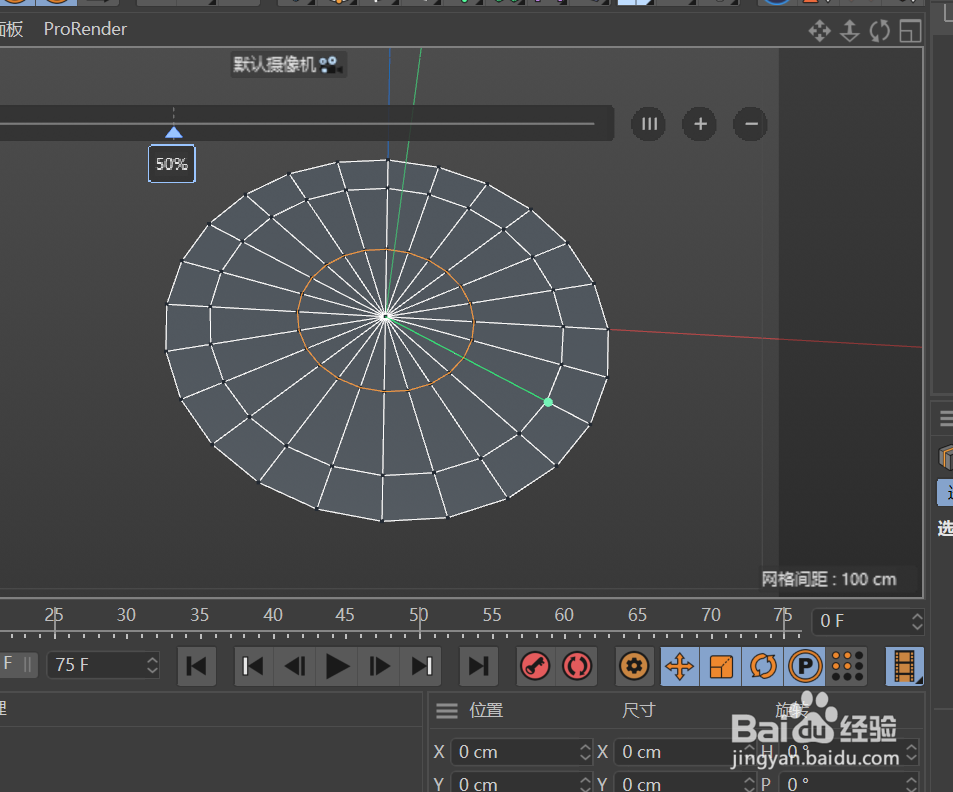The height and width of the screenshot is (792, 953).
Task: Click the viewport dolly/zoom camera icon
Action: 850,30
